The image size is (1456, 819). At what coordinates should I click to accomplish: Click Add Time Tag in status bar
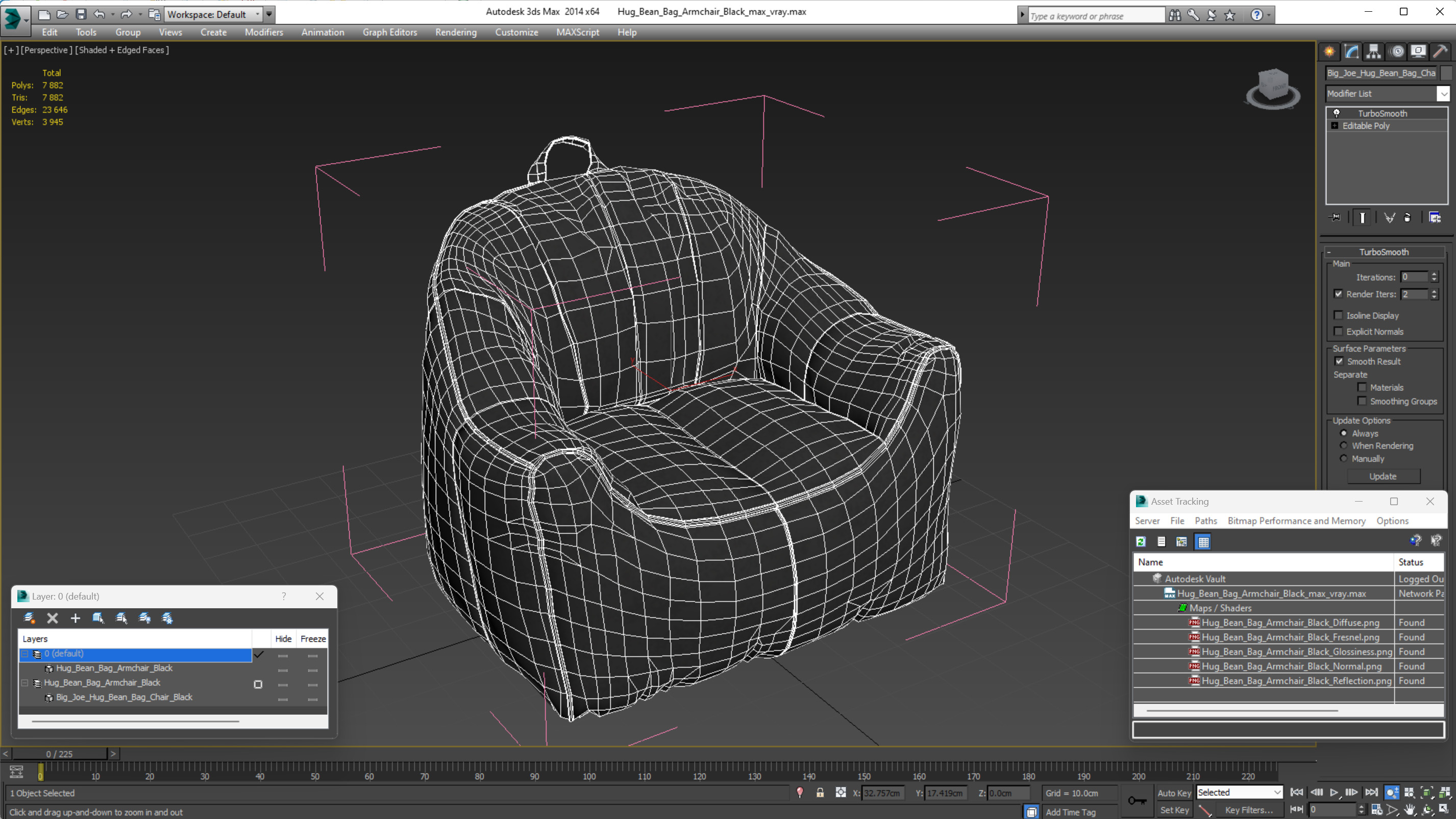pyautogui.click(x=1070, y=812)
